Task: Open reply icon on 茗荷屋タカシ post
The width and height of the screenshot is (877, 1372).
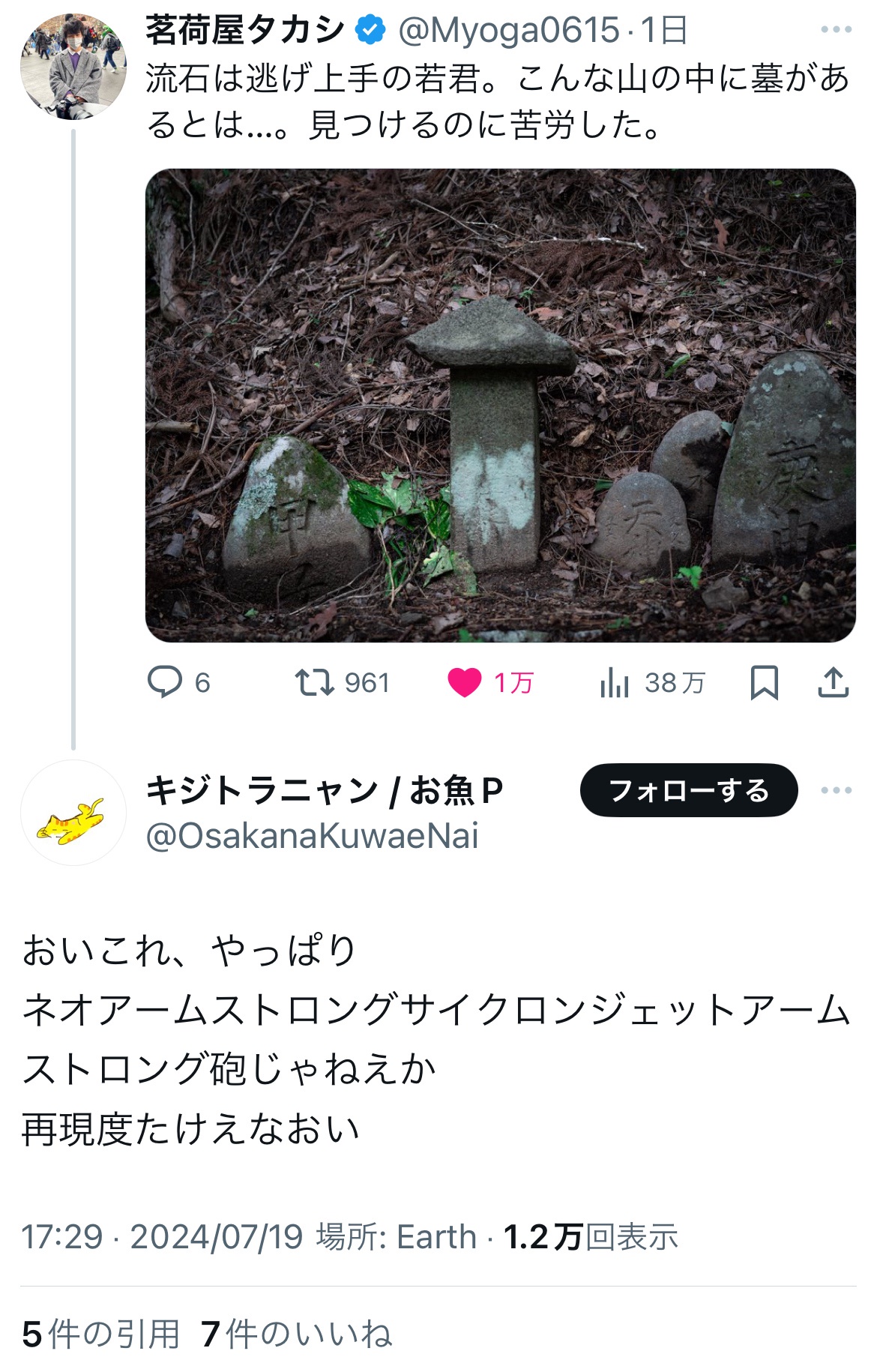Action: (x=165, y=682)
